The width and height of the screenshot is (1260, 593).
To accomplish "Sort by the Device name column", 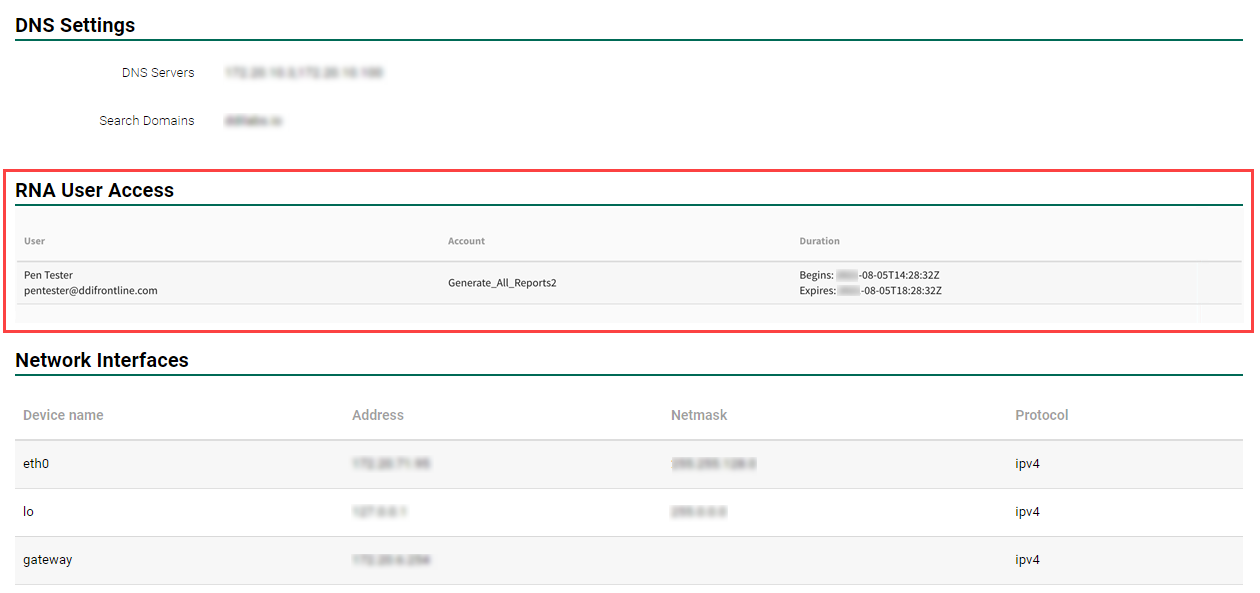I will [x=63, y=415].
